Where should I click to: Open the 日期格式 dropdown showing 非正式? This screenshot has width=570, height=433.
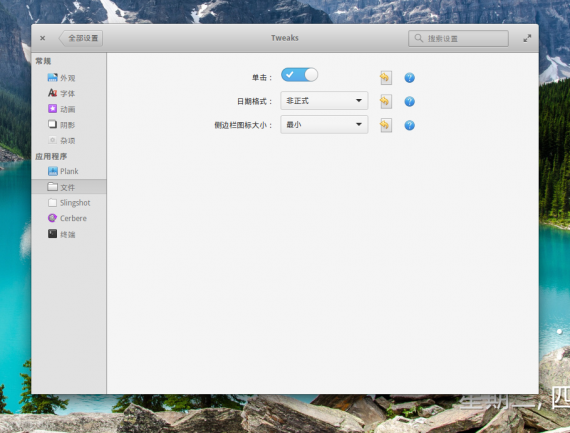pos(324,101)
